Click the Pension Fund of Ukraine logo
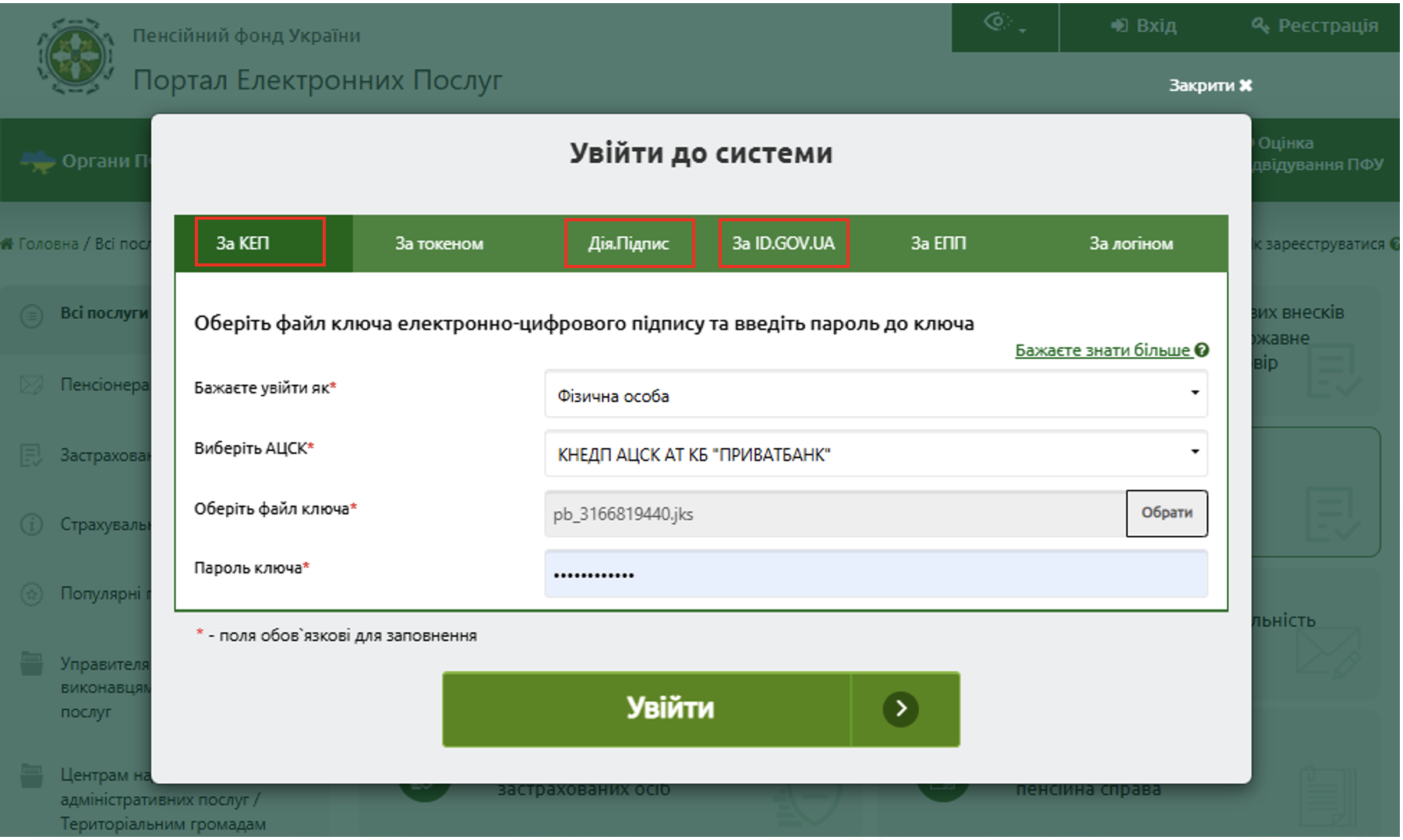Screen dimensions: 1403x840 click(x=75, y=57)
